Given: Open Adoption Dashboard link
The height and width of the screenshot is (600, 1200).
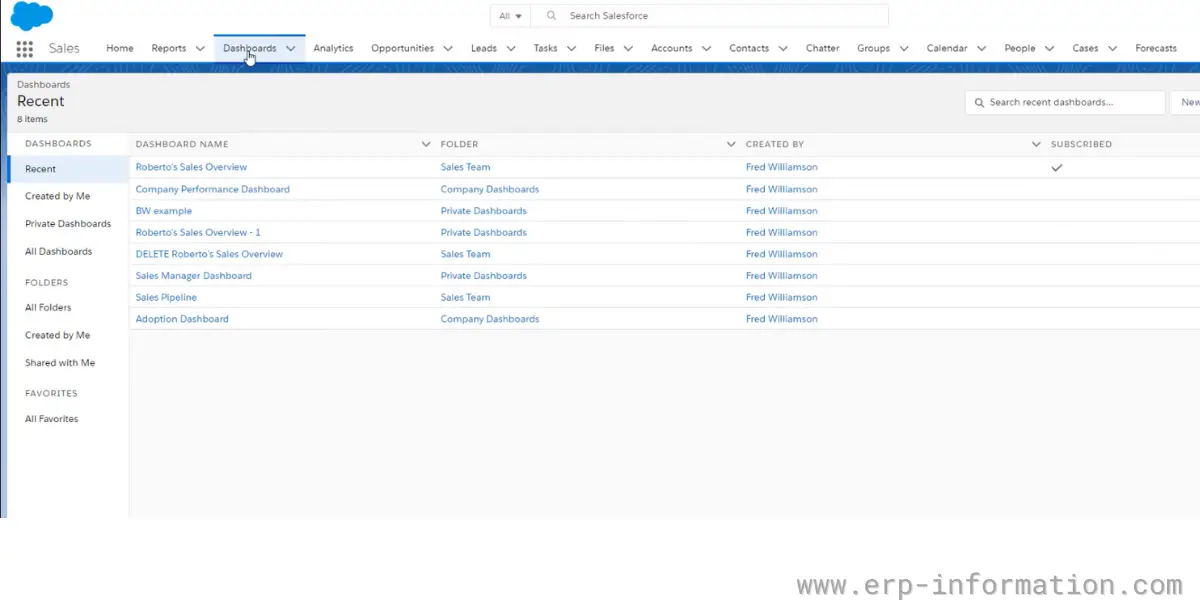Looking at the screenshot, I should coord(182,319).
